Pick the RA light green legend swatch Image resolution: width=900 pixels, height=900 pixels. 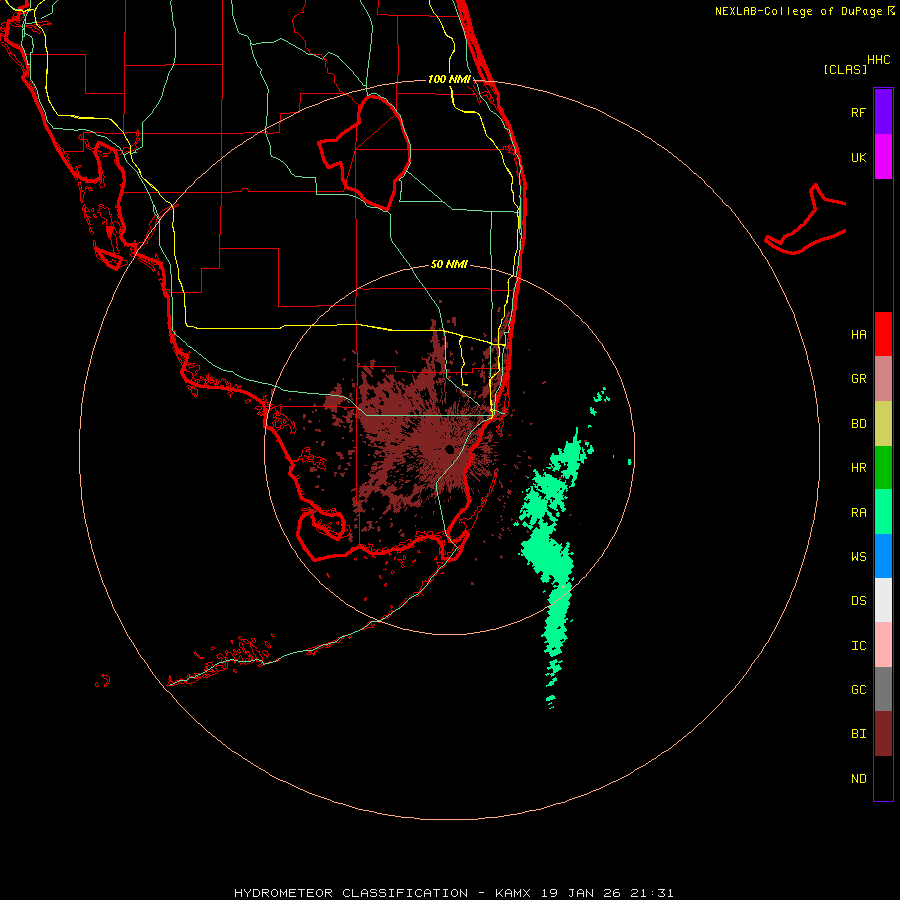pyautogui.click(x=883, y=512)
